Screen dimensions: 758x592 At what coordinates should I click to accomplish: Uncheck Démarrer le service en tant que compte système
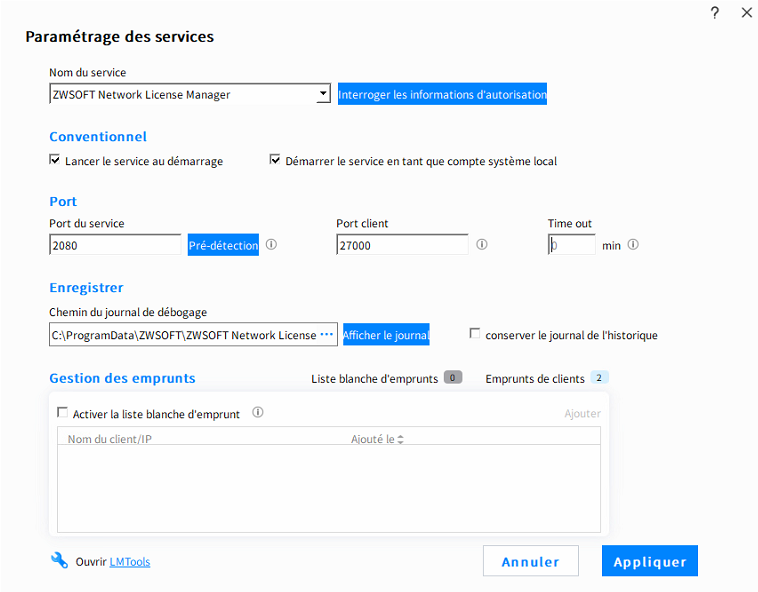pos(275,160)
